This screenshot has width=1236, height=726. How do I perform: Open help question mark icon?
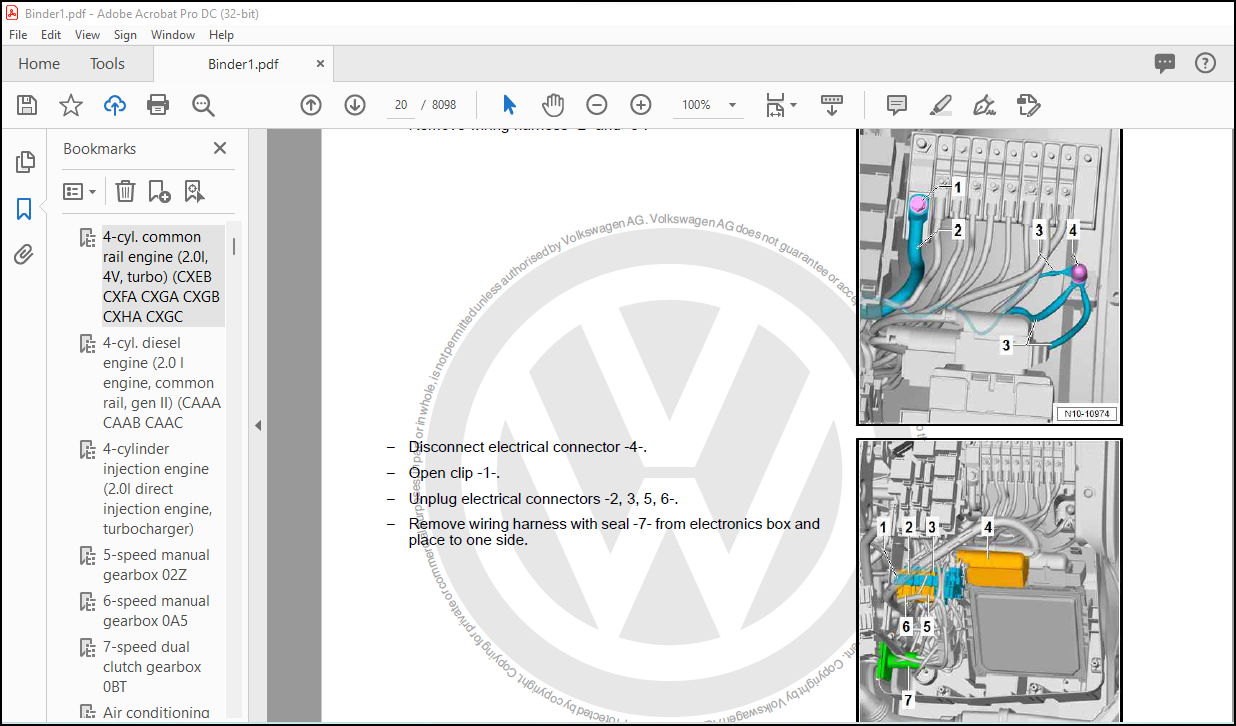tap(1206, 63)
